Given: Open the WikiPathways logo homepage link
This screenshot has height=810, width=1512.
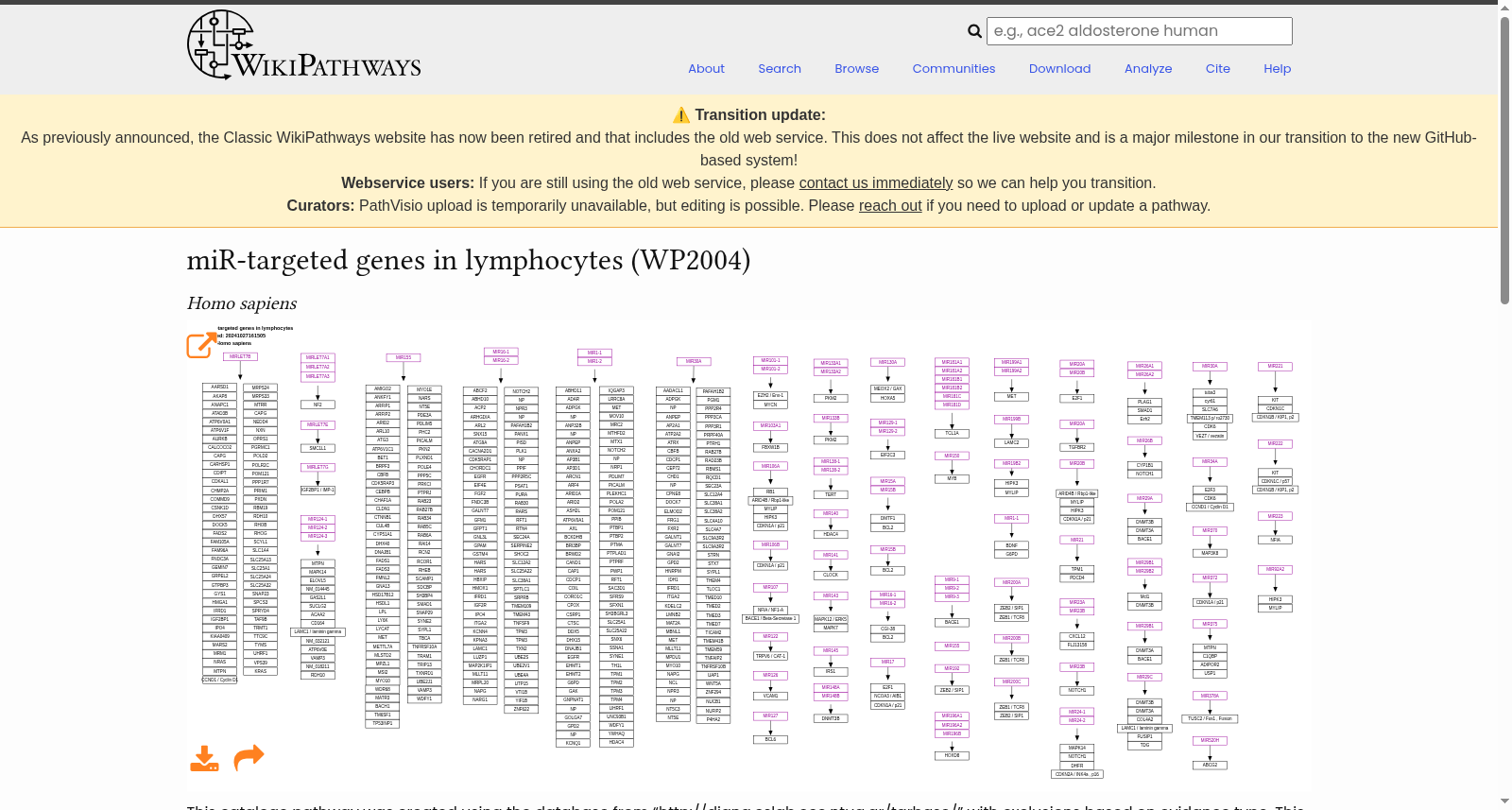Looking at the screenshot, I should coord(304,44).
